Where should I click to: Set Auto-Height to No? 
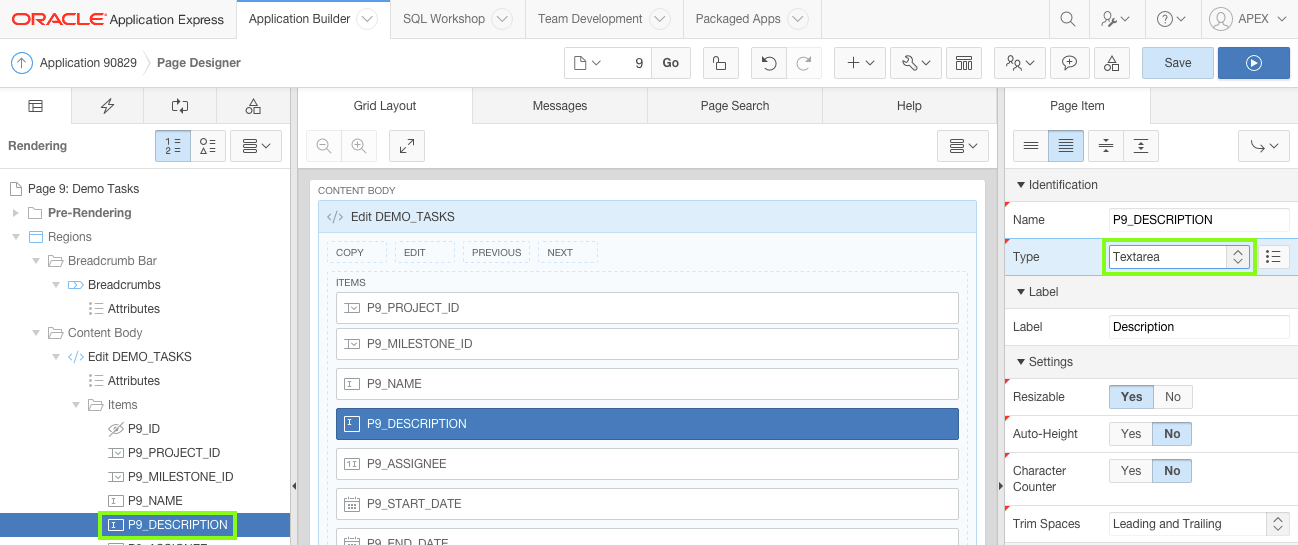(x=1172, y=434)
